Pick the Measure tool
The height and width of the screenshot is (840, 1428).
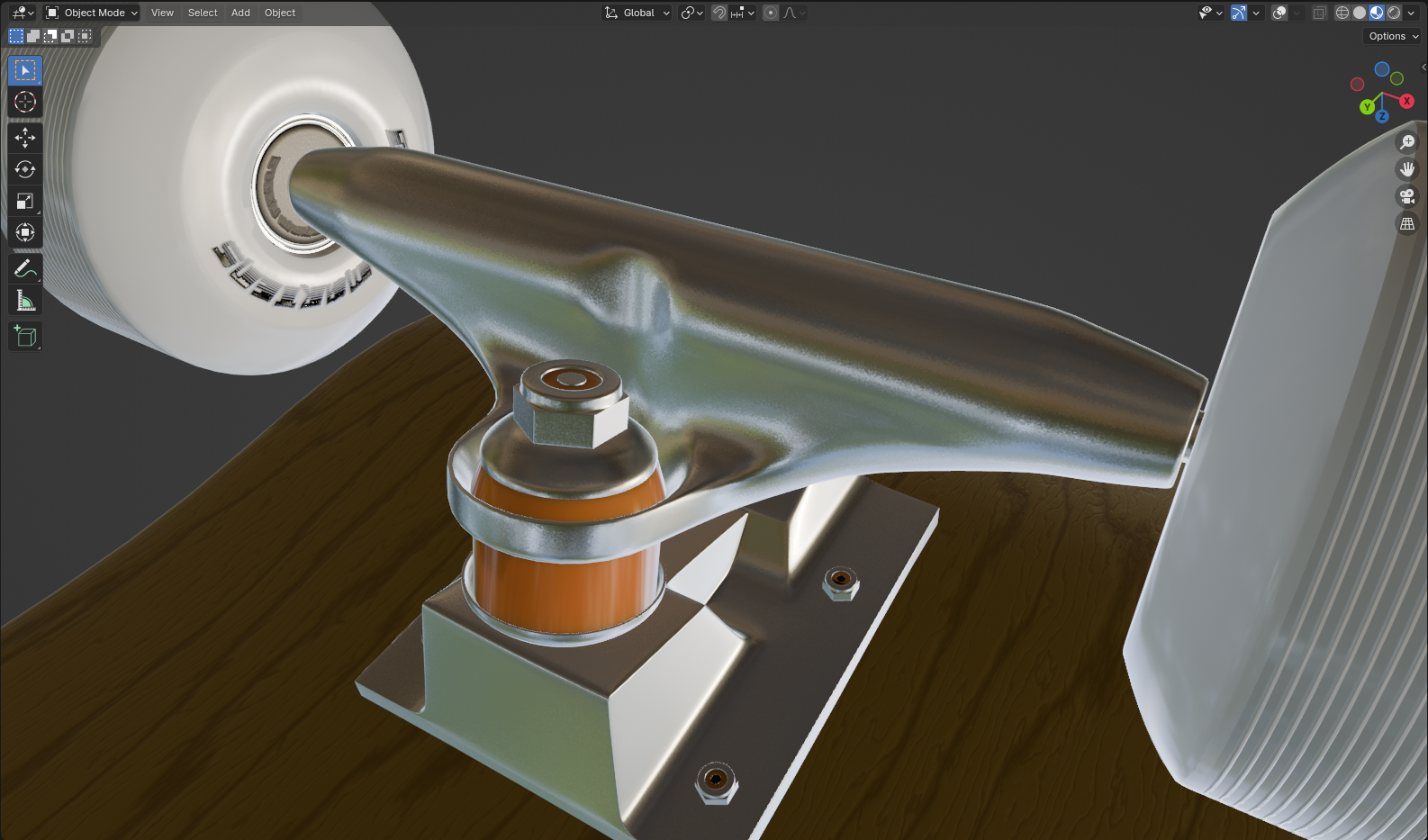click(x=24, y=301)
